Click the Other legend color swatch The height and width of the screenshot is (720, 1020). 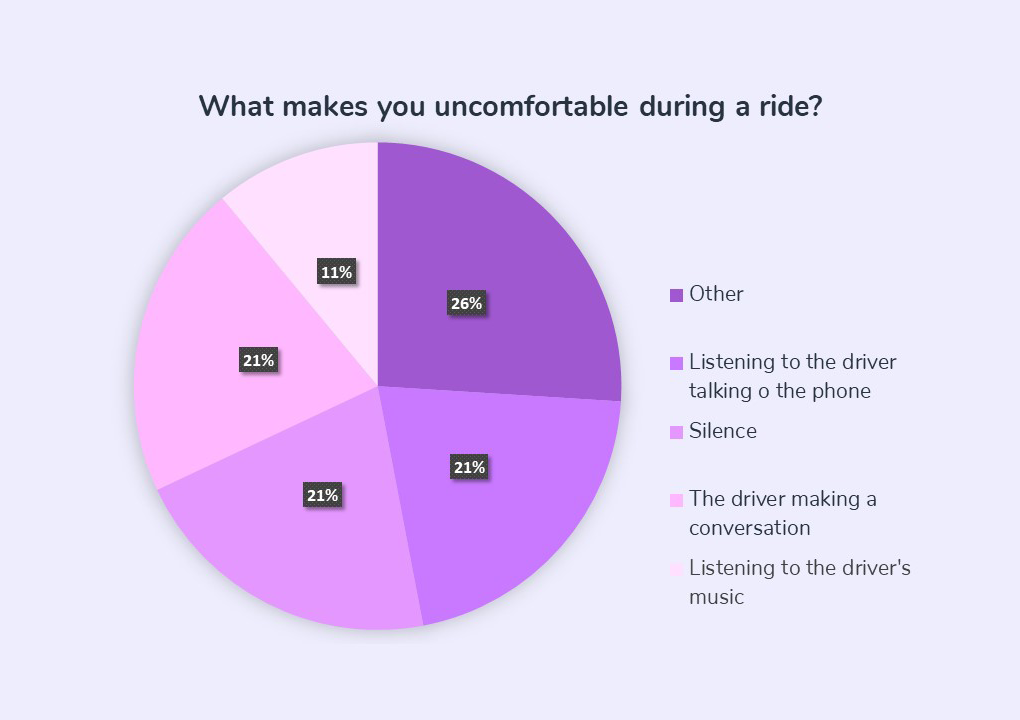[x=677, y=295]
